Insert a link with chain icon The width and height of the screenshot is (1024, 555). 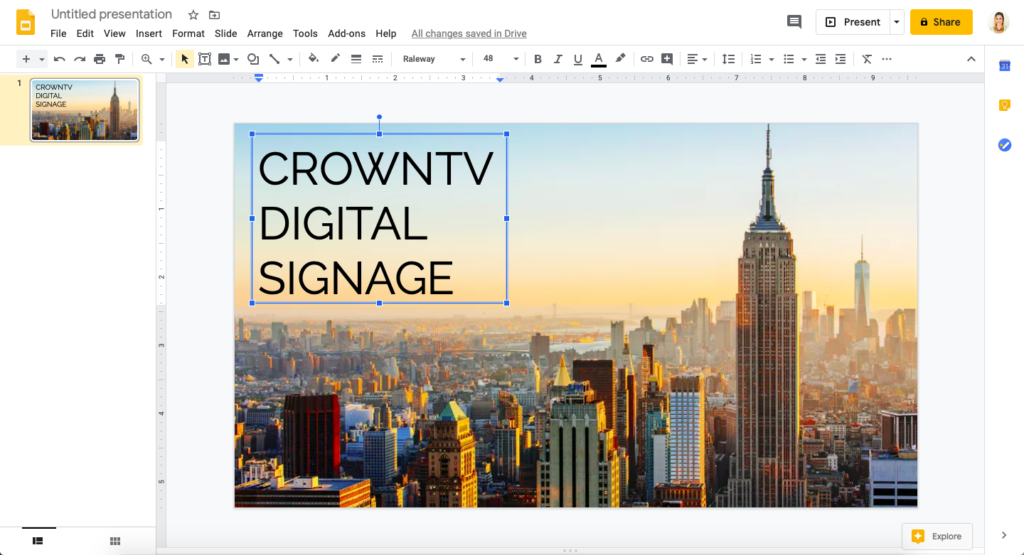point(647,59)
